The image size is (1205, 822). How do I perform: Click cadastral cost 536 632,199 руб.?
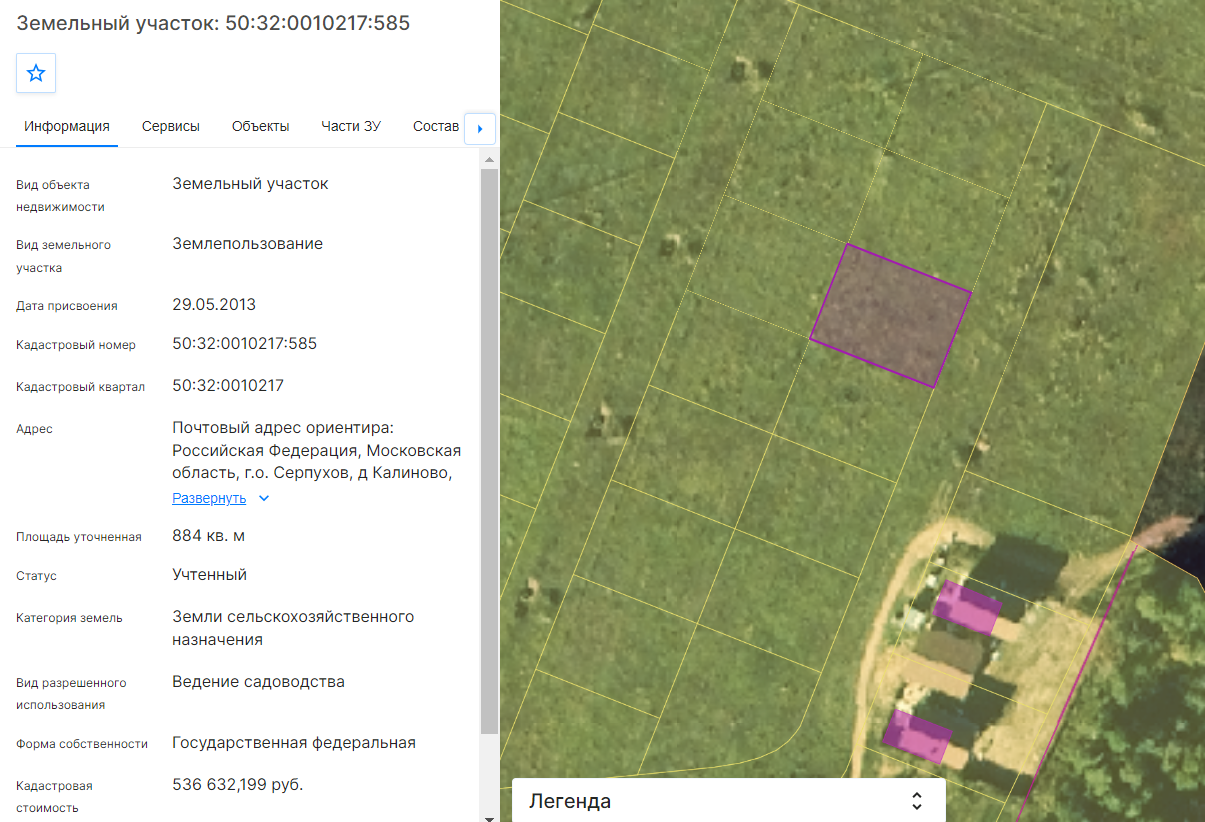pos(238,785)
